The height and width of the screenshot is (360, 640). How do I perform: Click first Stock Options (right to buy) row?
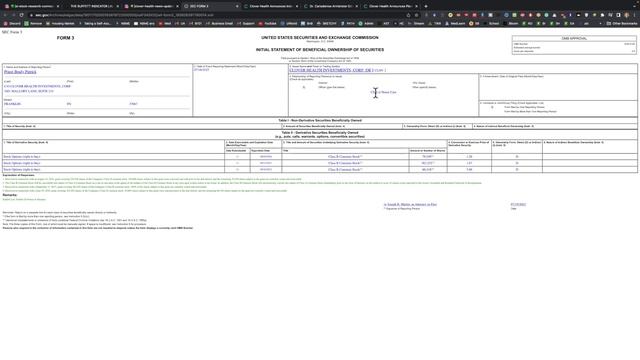pyautogui.click(x=320, y=157)
